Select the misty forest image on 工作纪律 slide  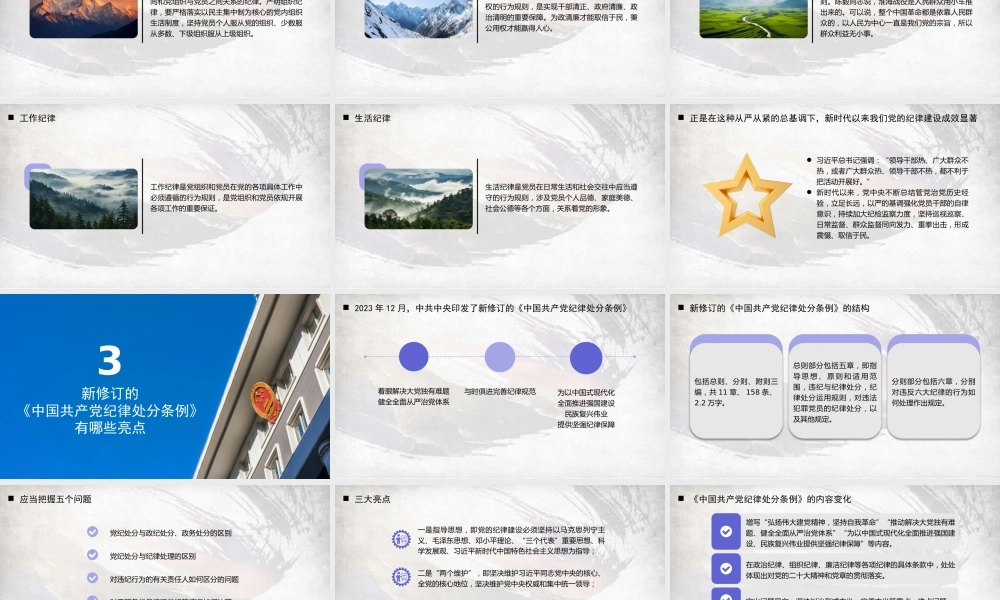click(x=84, y=198)
